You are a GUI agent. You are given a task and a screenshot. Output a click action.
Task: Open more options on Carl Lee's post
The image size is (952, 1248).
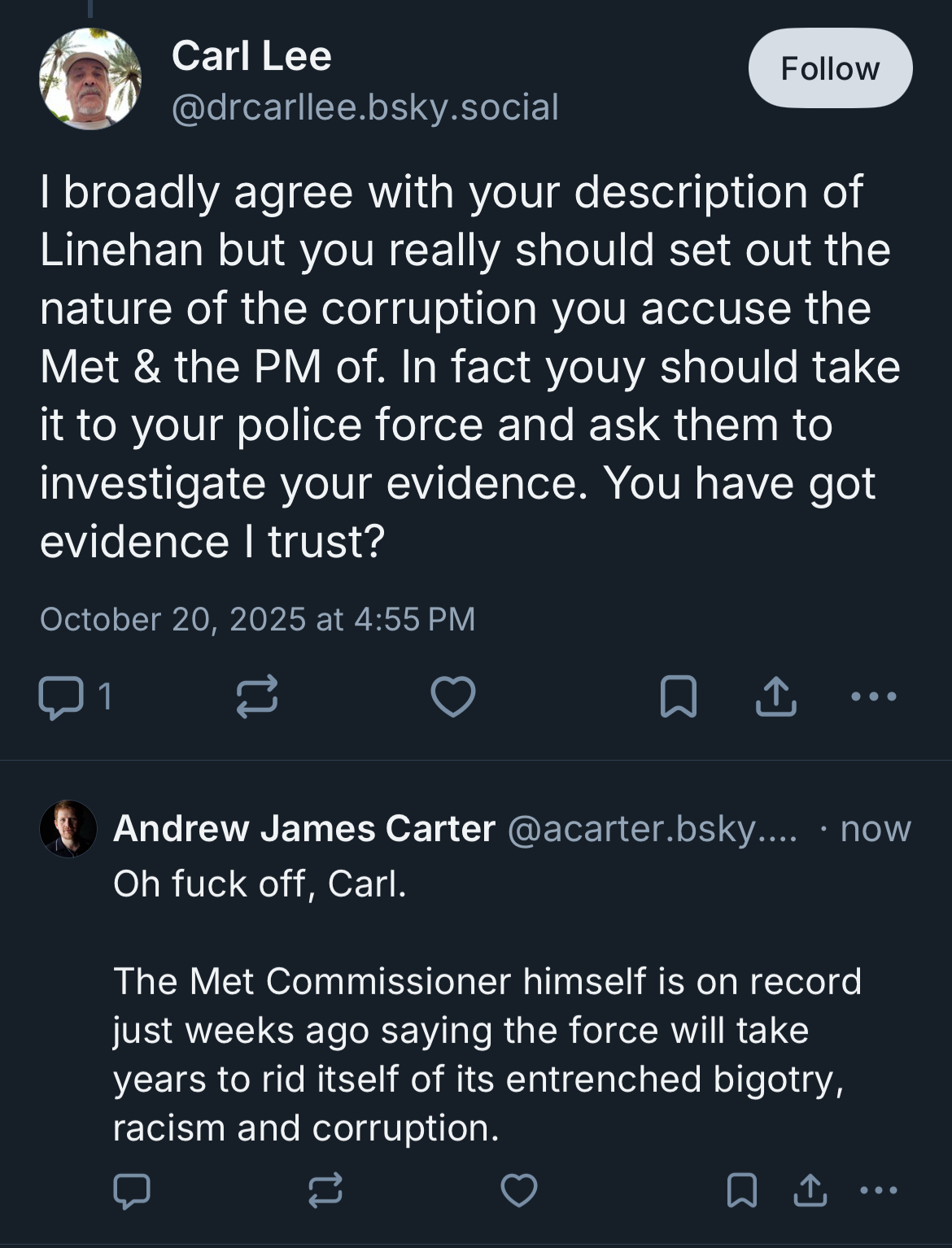click(x=873, y=696)
